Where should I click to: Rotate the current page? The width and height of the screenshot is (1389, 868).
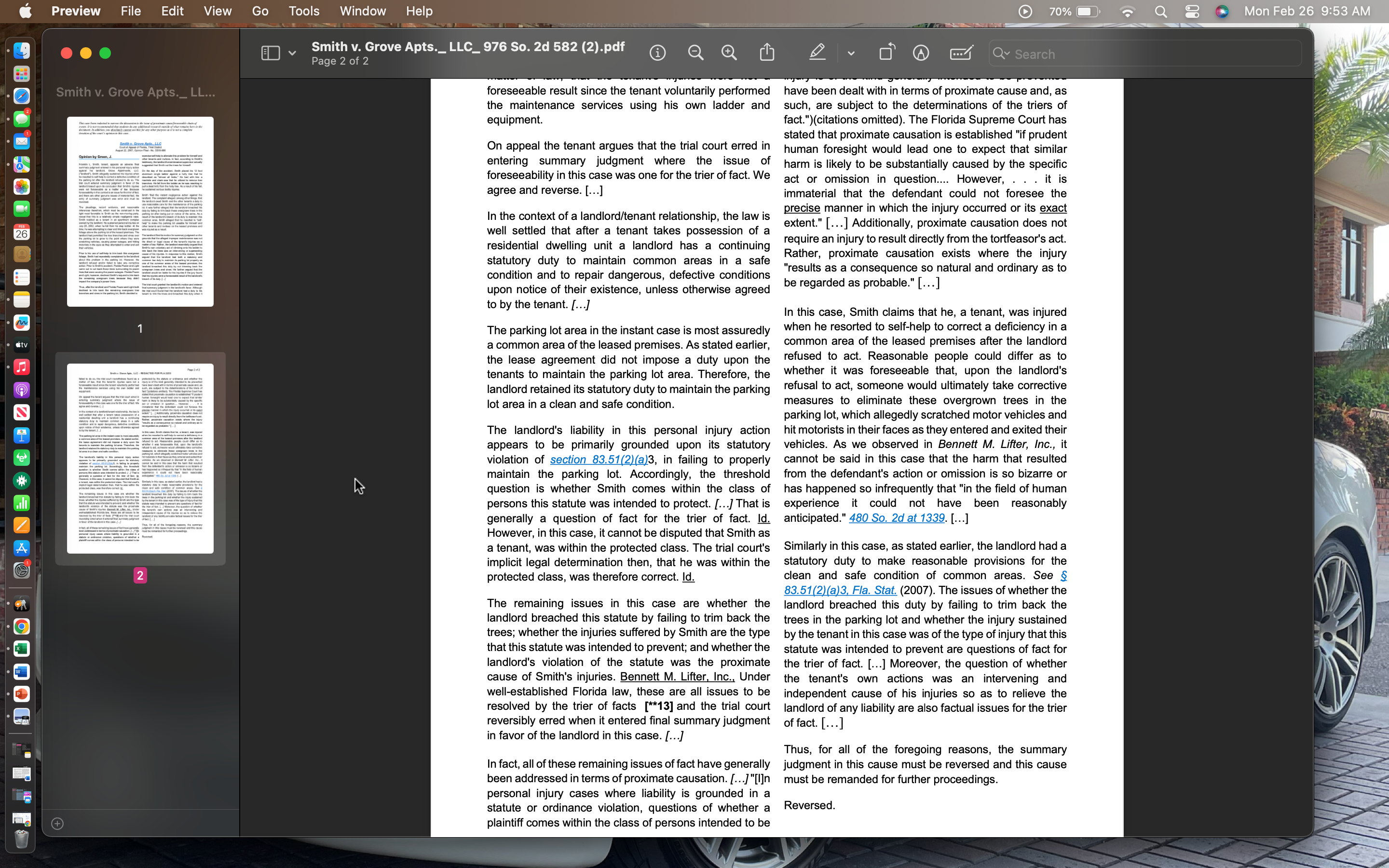(x=885, y=52)
